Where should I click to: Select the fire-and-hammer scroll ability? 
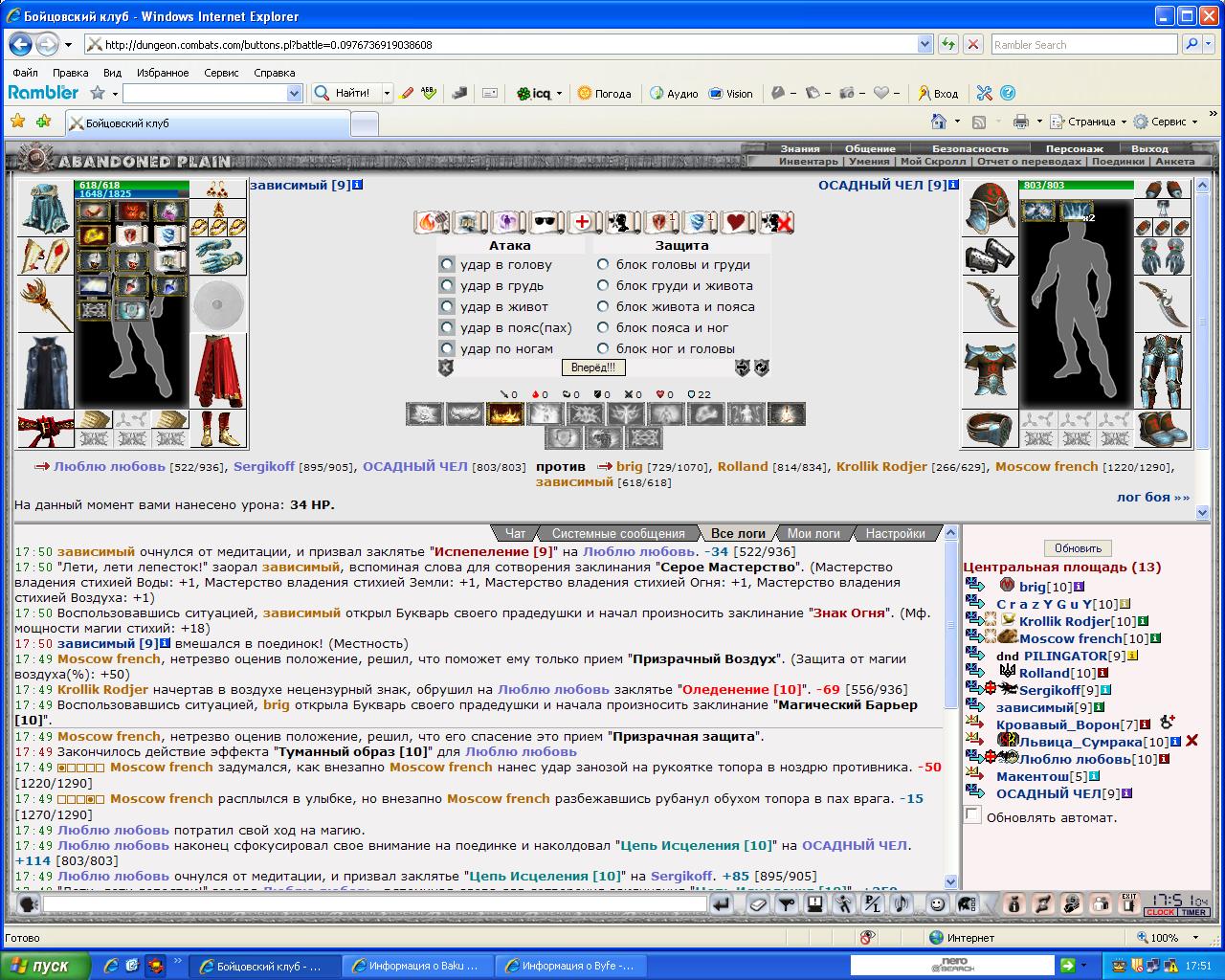click(430, 222)
